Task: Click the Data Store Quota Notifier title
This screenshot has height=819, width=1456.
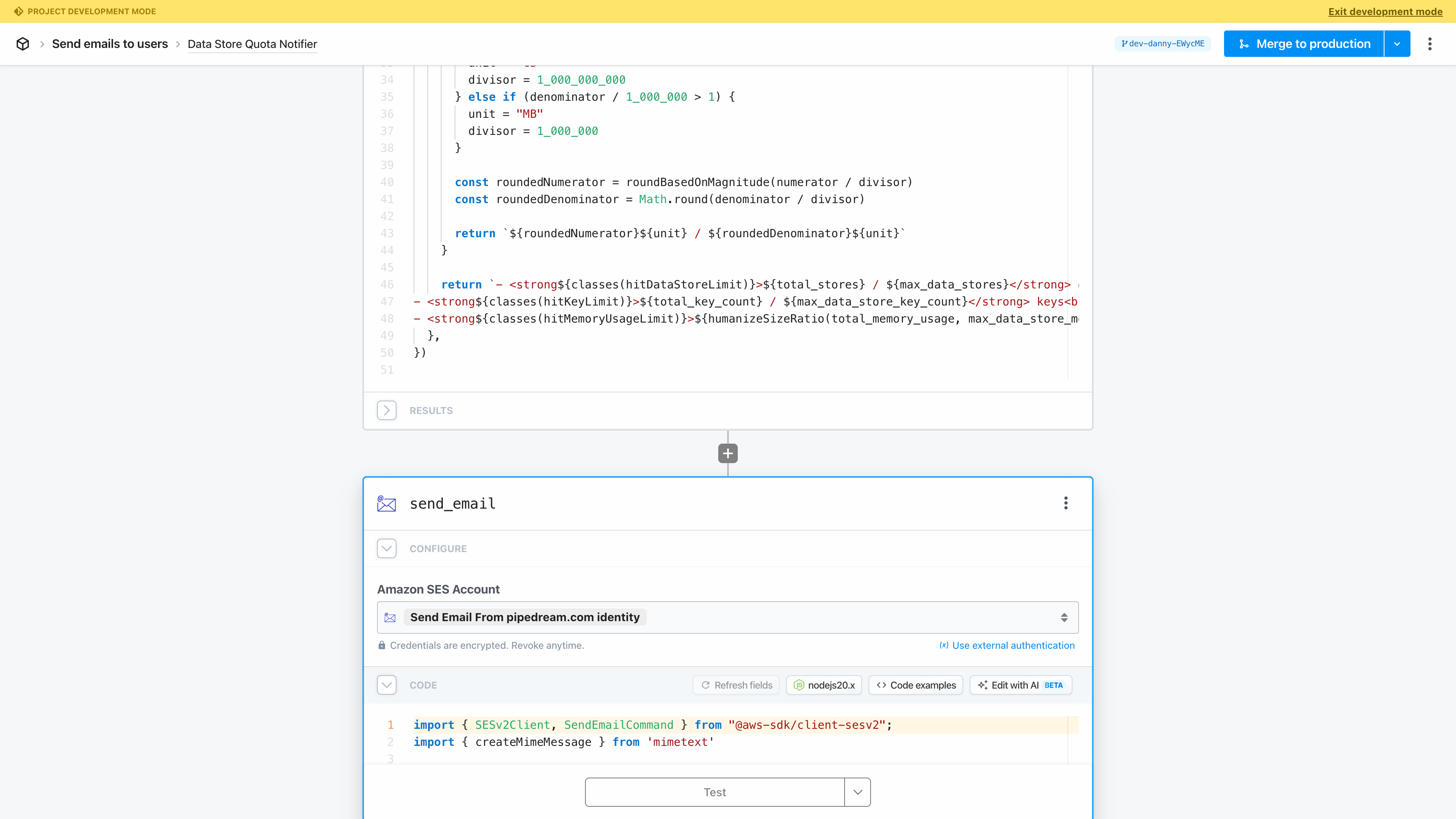Action: point(252,43)
